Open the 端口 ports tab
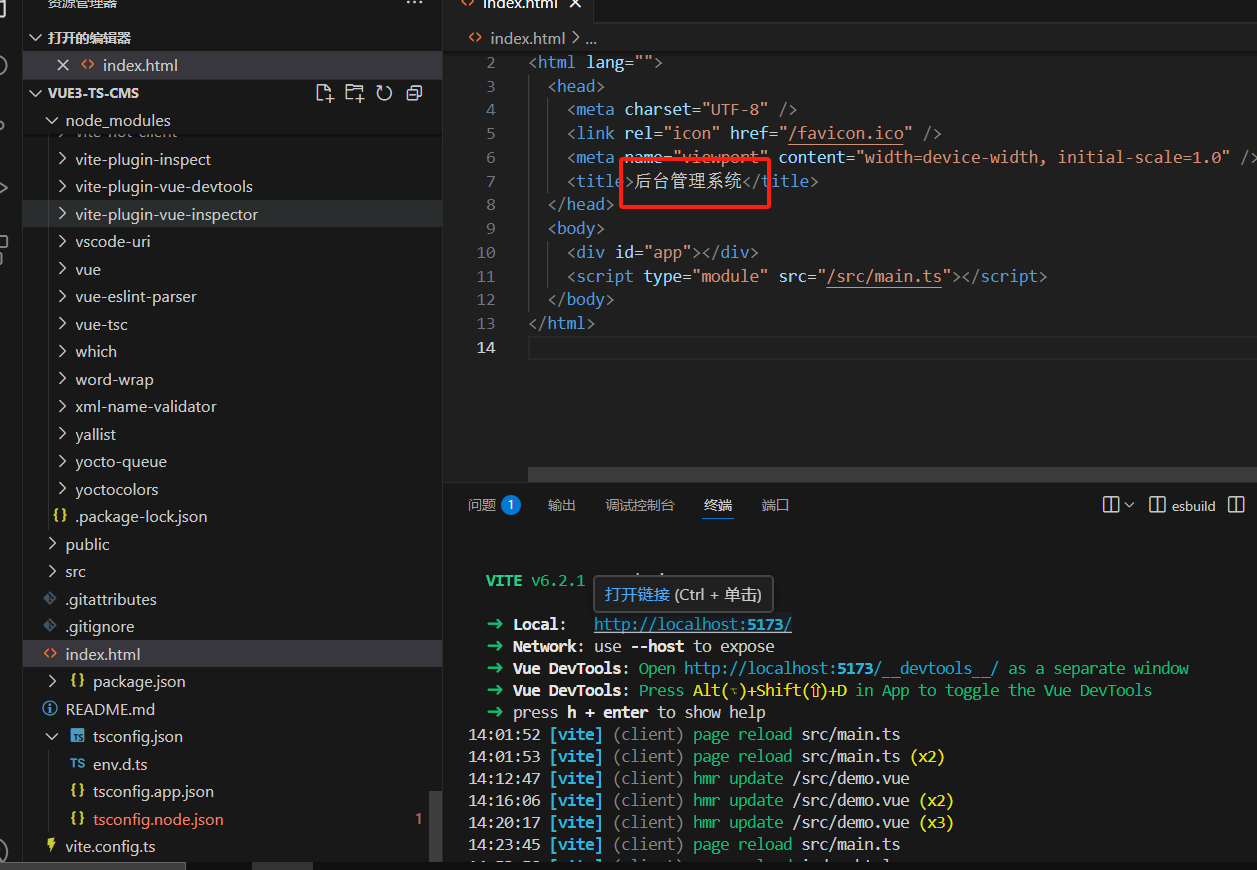Viewport: 1257px width, 870px height. pos(775,505)
